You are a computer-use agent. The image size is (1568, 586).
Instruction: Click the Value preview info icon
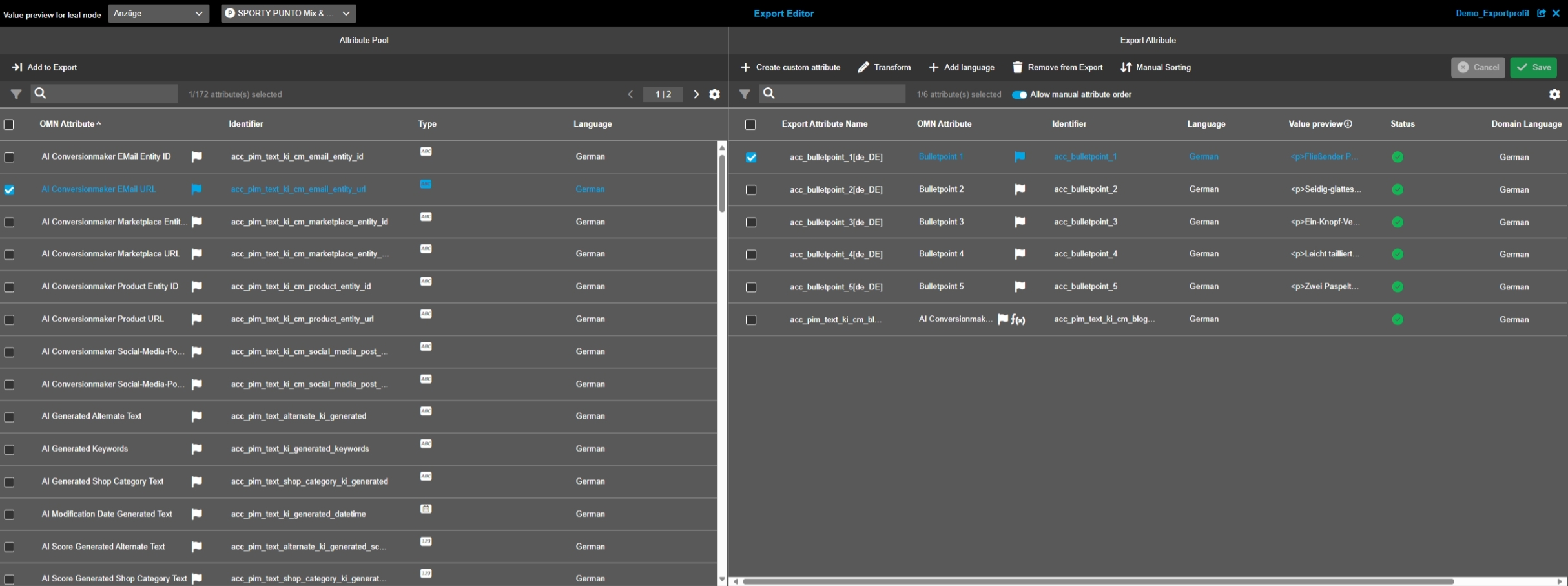click(1348, 124)
